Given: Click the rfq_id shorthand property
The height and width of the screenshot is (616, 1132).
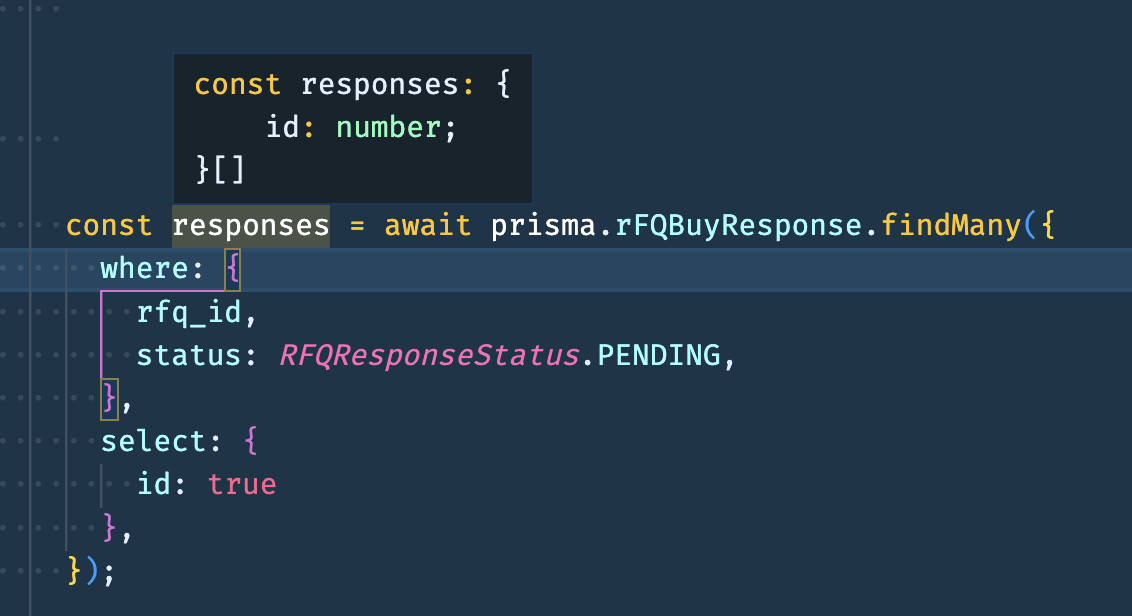Looking at the screenshot, I should click(x=190, y=313).
